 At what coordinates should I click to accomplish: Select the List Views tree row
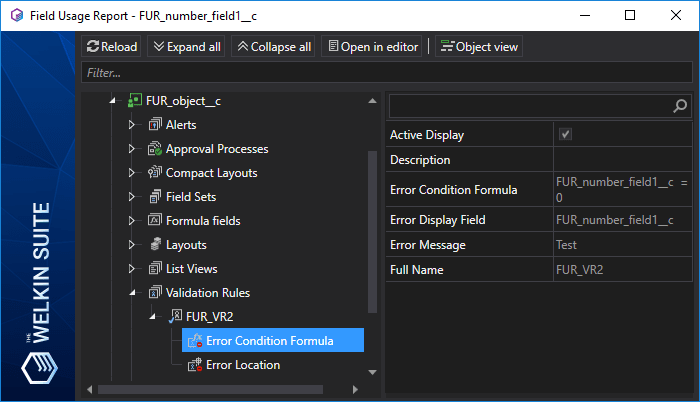(192, 269)
